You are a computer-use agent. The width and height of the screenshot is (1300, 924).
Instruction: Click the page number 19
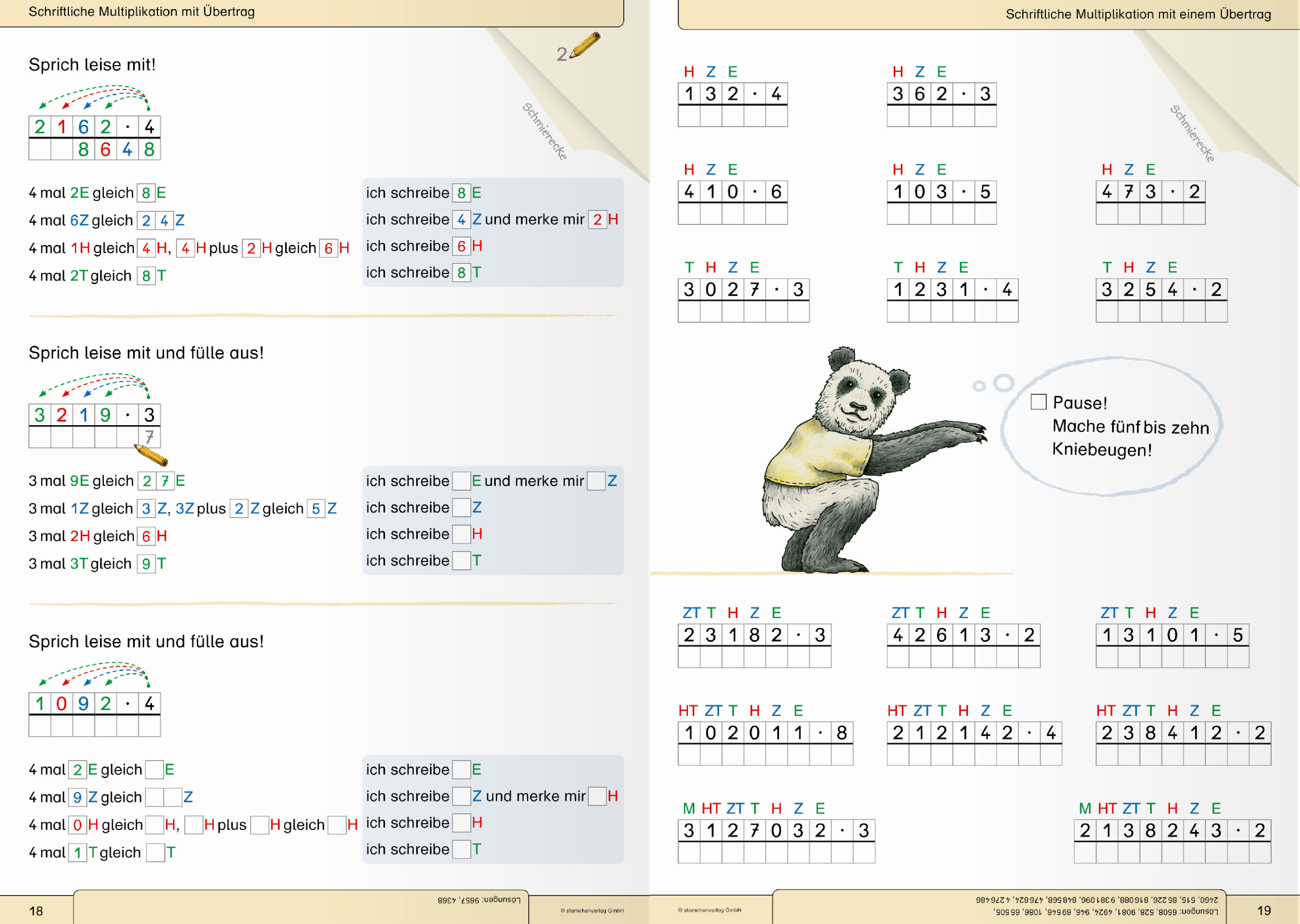(x=1264, y=910)
